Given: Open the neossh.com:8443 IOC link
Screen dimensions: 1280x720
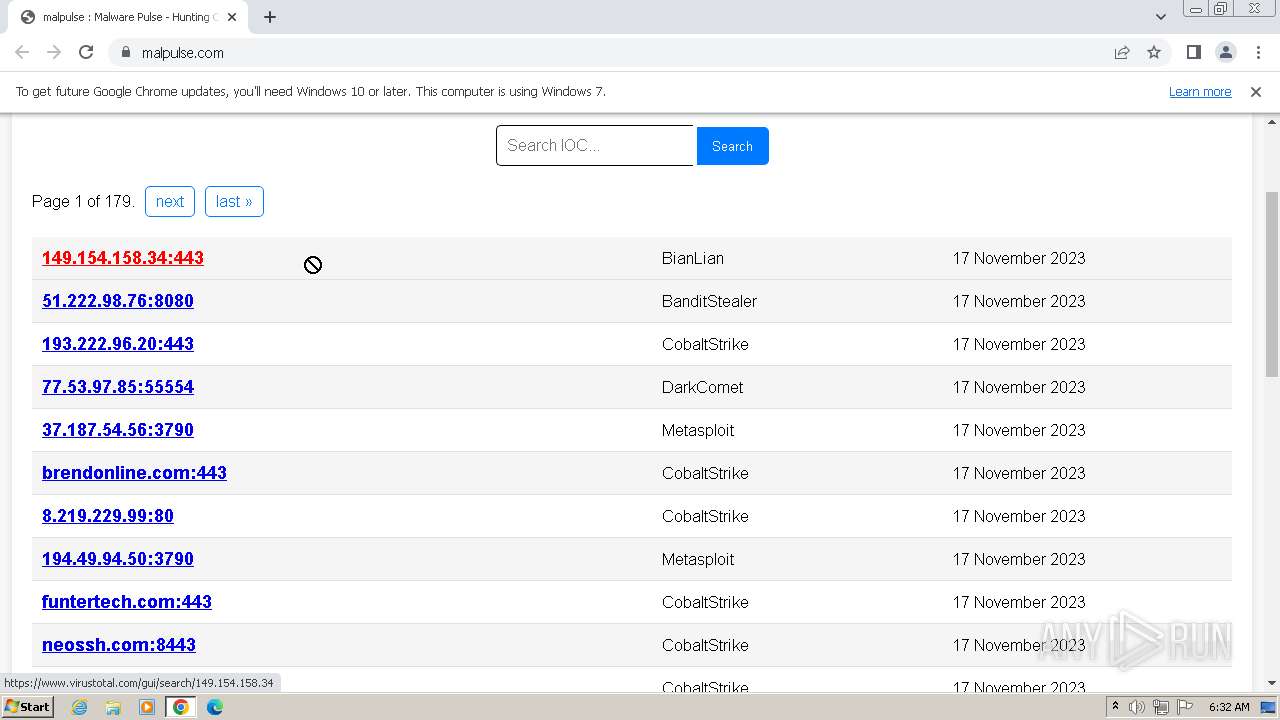Looking at the screenshot, I should click(119, 645).
